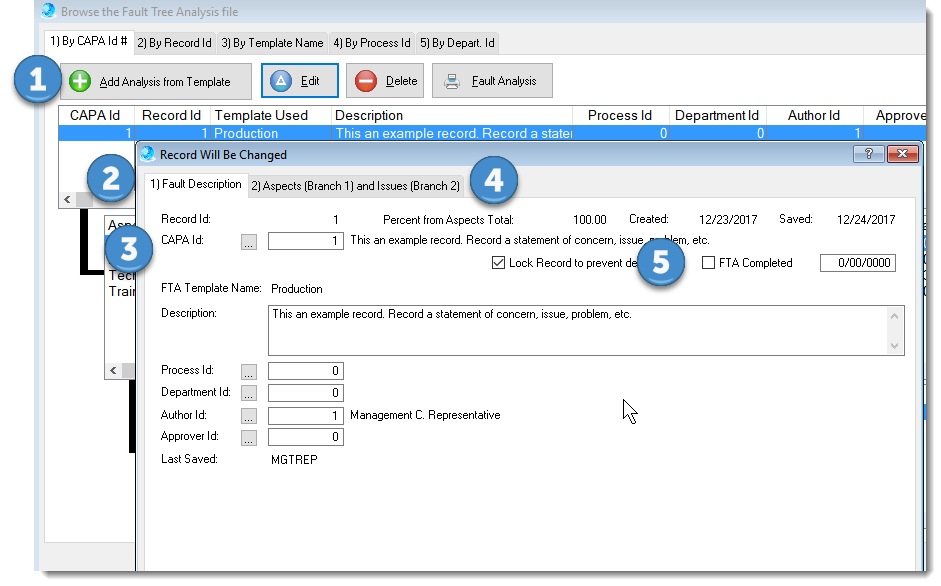The height and width of the screenshot is (586, 941).
Task: Open the Department Id lookup button
Action: click(x=249, y=393)
